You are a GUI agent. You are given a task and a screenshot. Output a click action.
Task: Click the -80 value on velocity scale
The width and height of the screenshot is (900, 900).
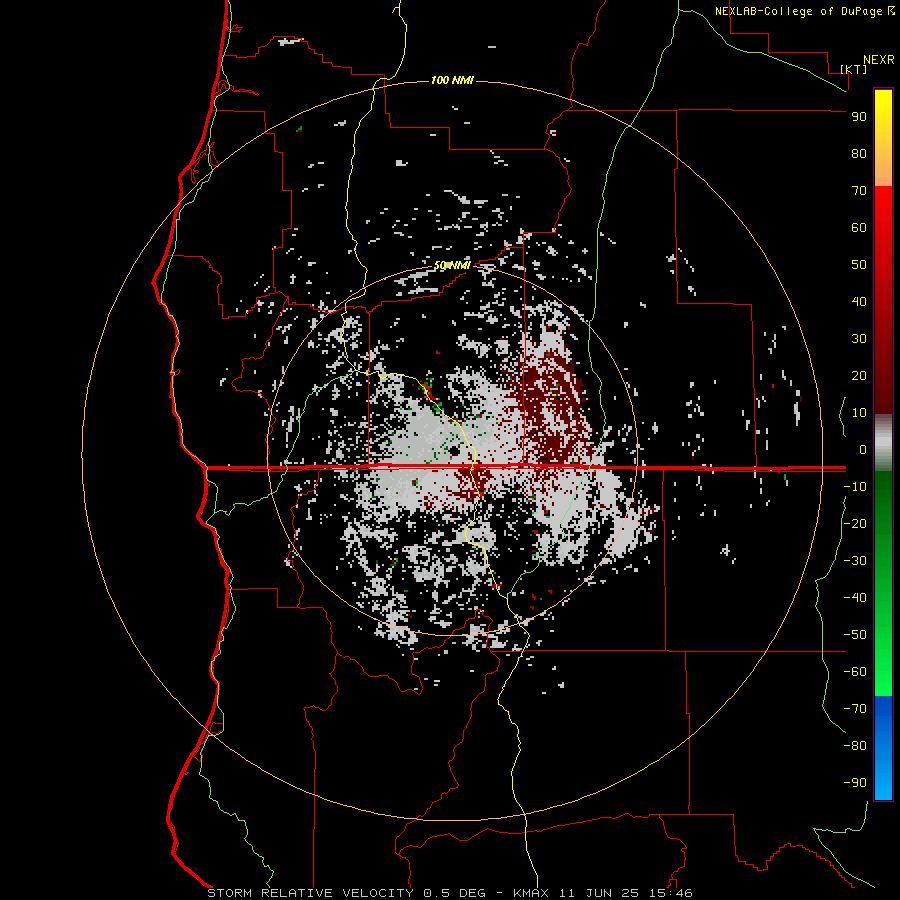(855, 746)
